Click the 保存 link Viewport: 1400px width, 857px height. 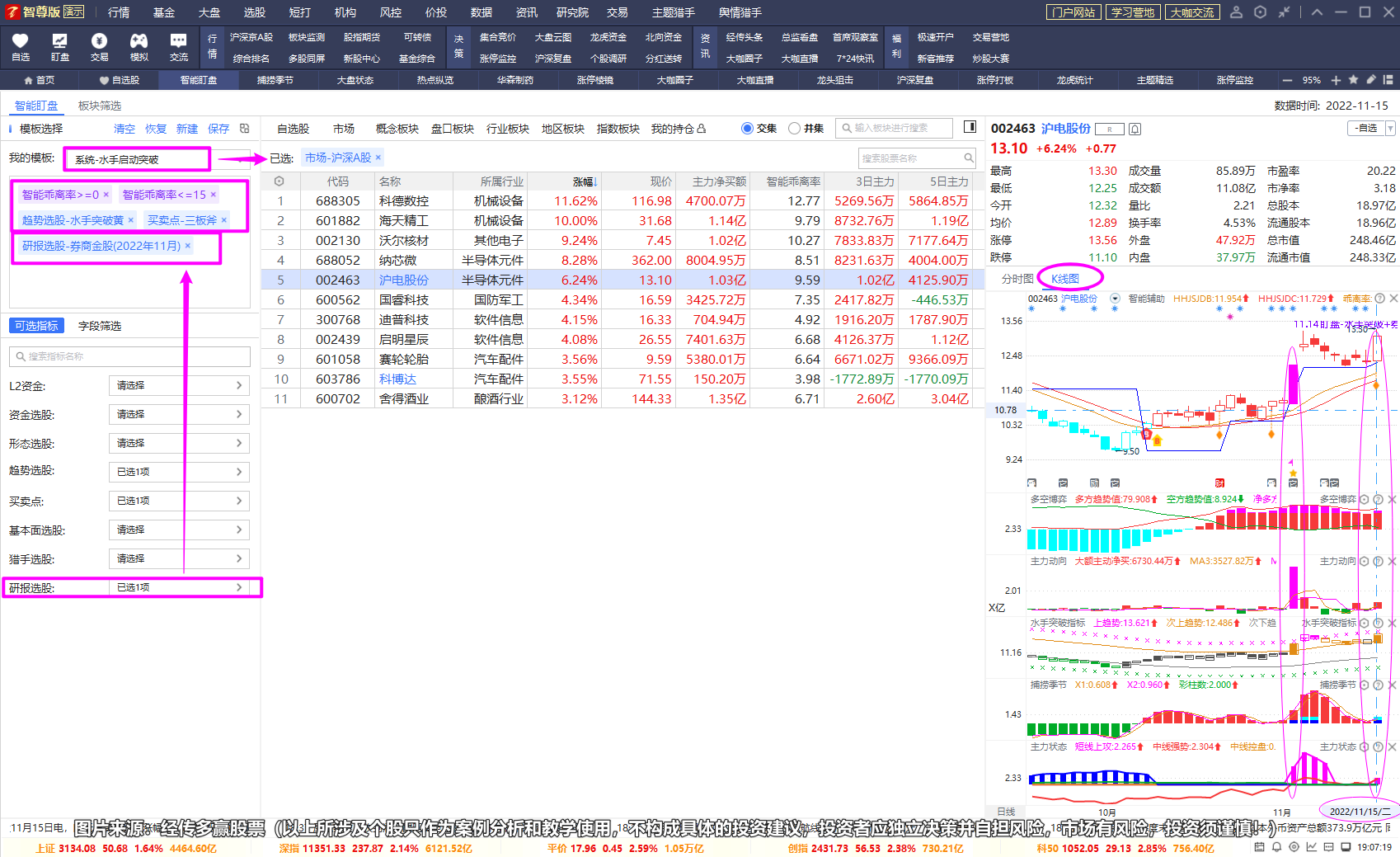point(218,129)
